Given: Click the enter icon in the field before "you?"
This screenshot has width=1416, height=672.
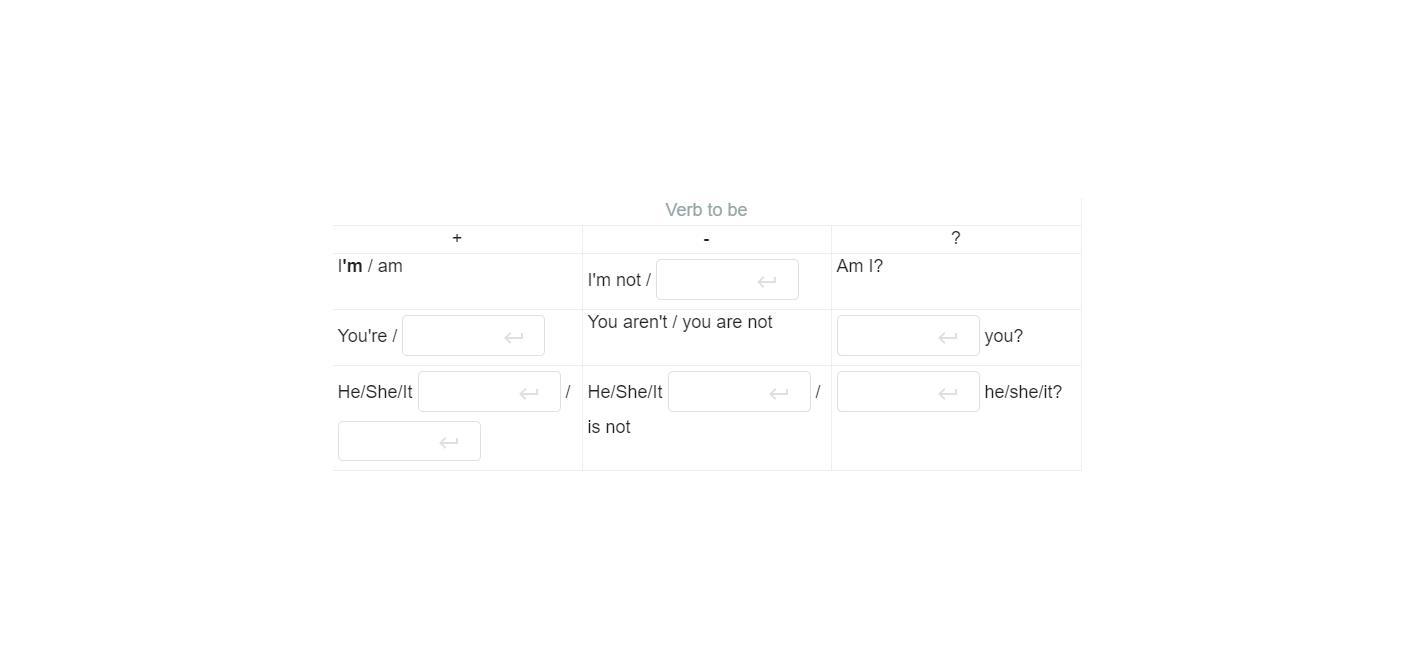Looking at the screenshot, I should pos(947,337).
